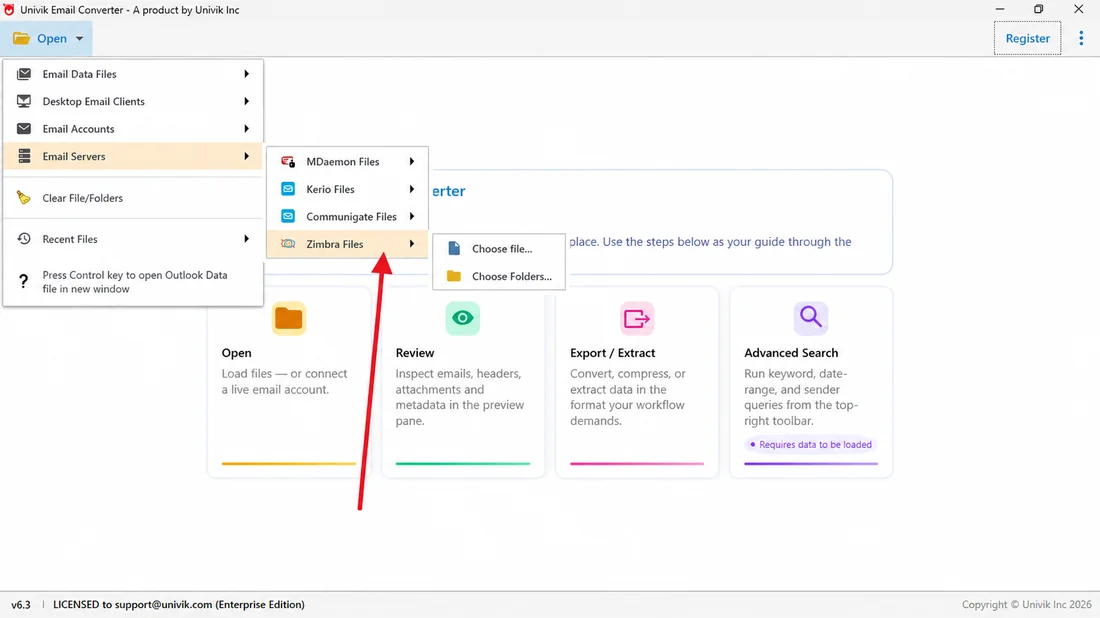Click the MDaemon Files icon

click(288, 161)
